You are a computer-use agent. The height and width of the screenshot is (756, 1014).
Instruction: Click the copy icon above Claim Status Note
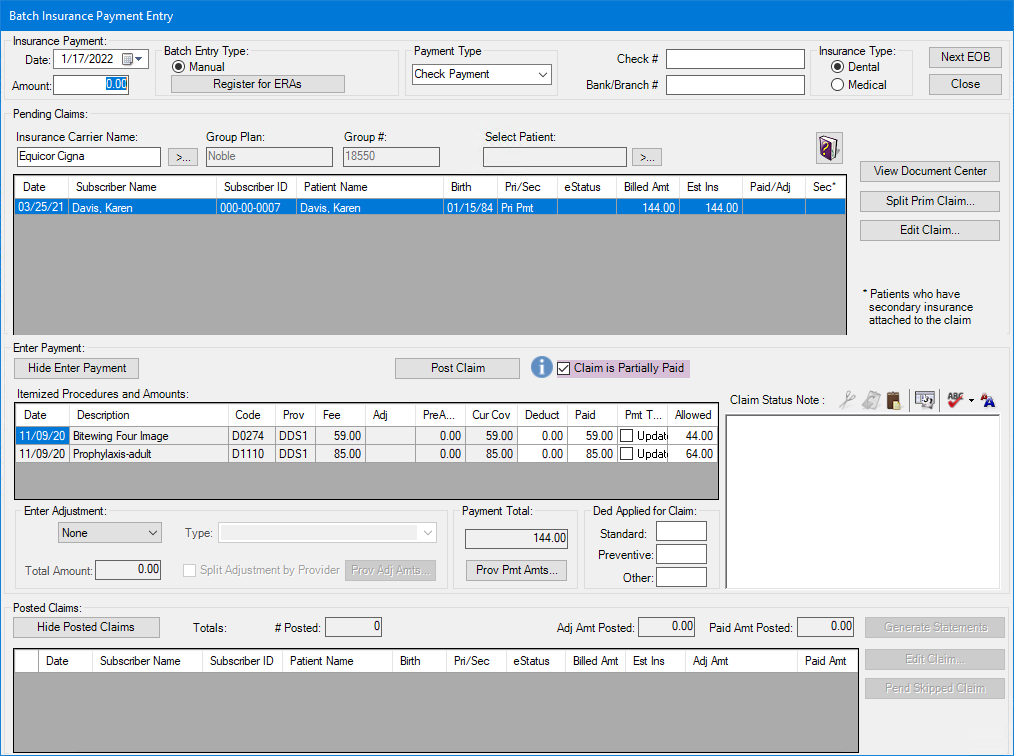coord(871,400)
